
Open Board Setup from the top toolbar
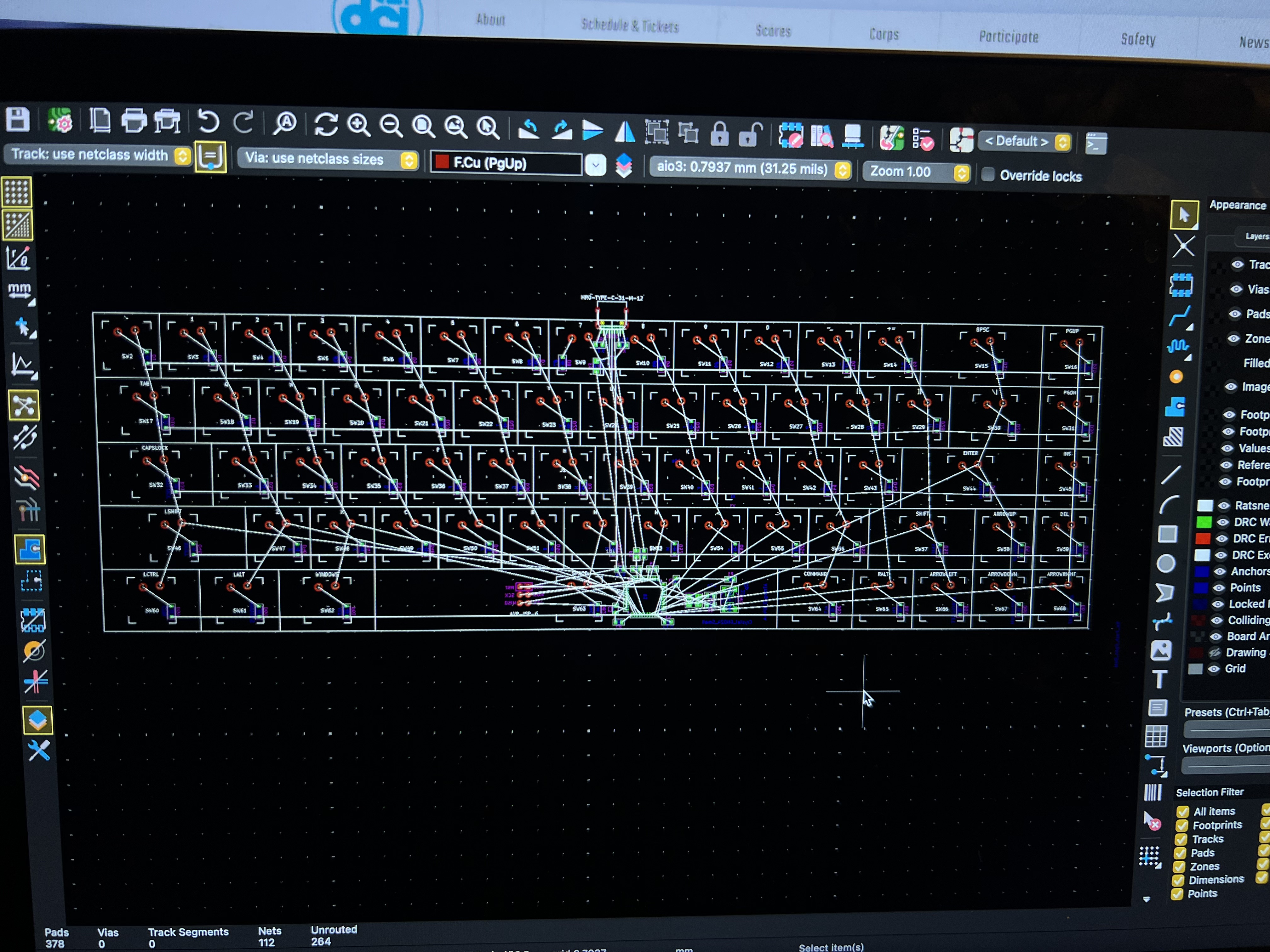point(60,121)
